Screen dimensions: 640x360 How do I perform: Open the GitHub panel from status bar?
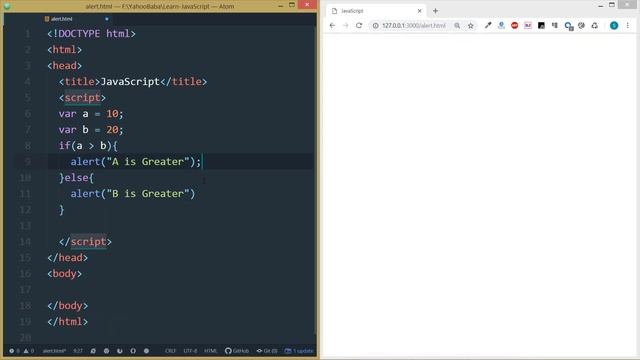point(237,351)
